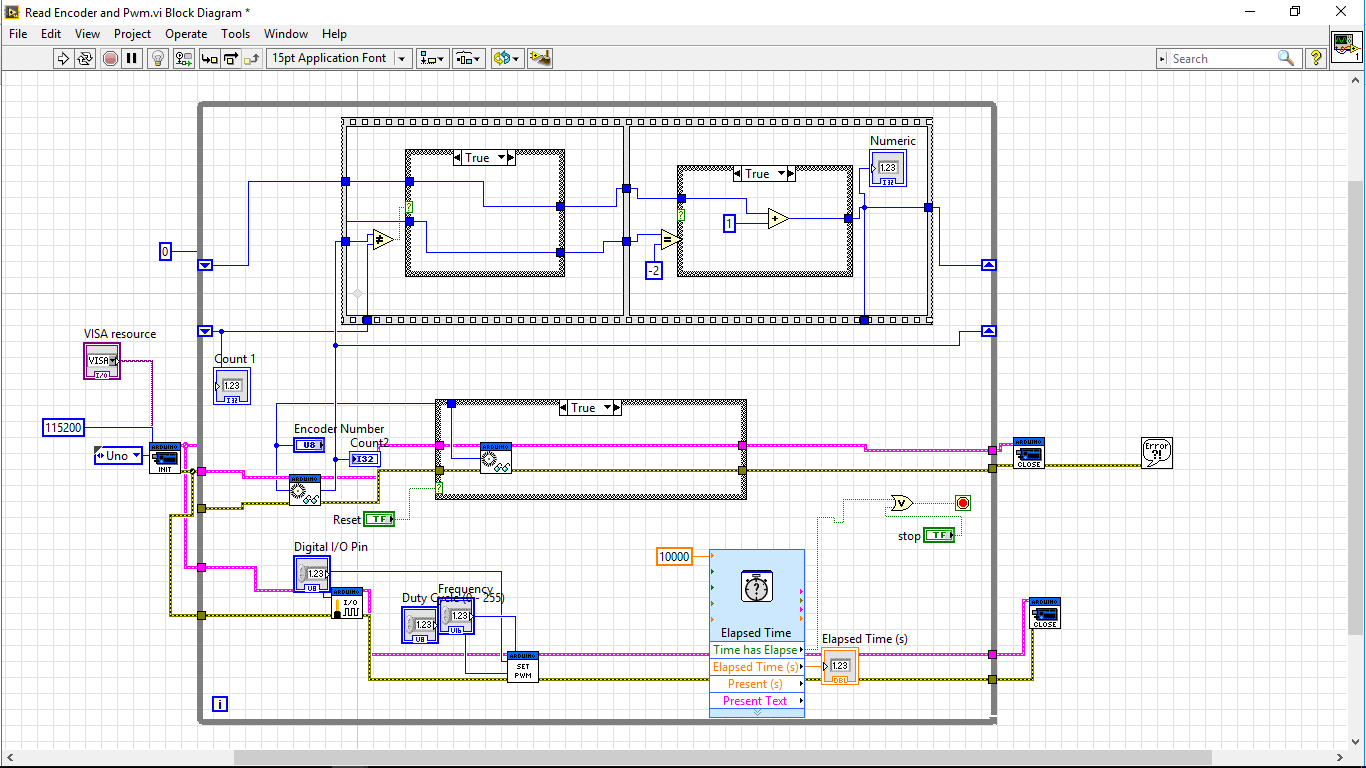
Task: Select the Or gate node
Action: pos(901,503)
